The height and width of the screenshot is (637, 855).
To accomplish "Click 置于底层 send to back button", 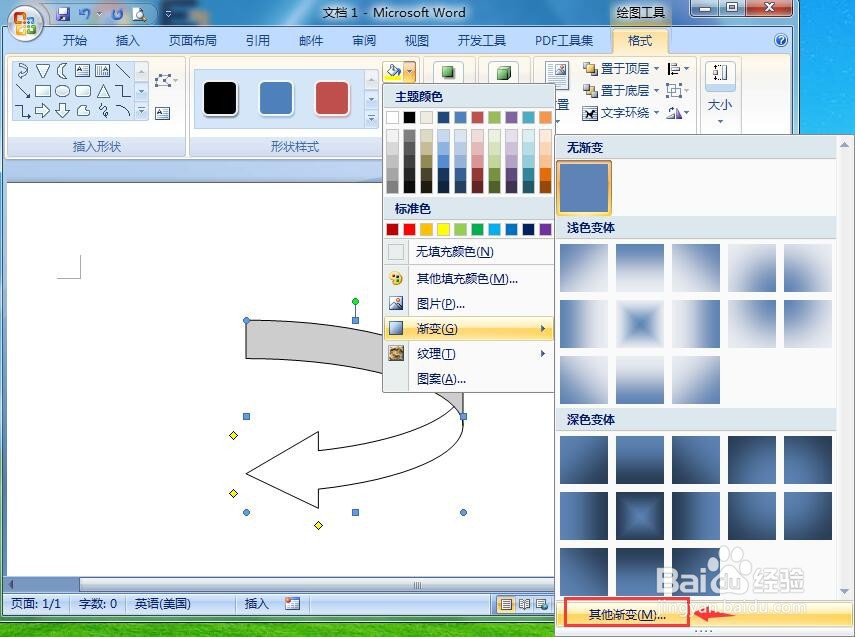I will pos(616,91).
